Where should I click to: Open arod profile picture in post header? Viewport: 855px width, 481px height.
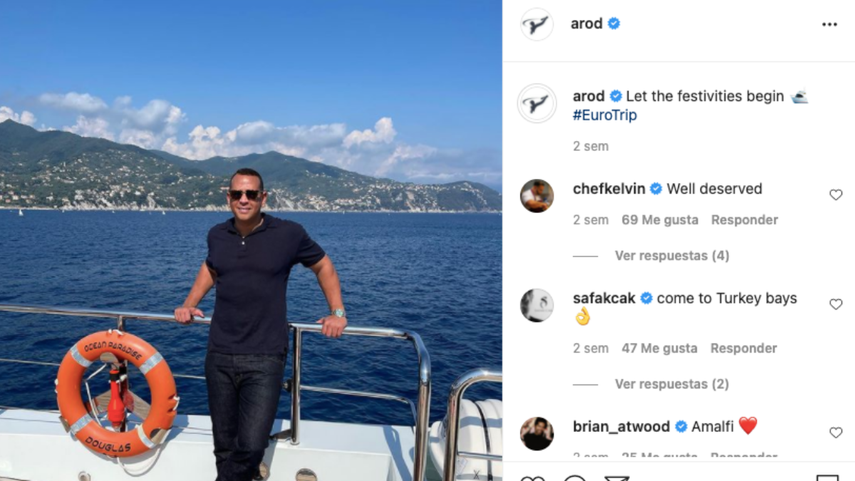[x=537, y=24]
